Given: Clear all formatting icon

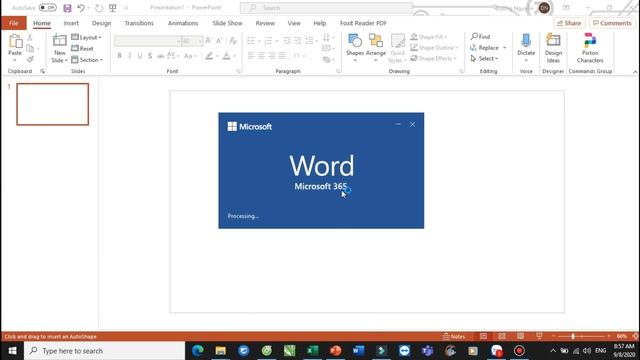Looking at the screenshot, I should point(233,40).
